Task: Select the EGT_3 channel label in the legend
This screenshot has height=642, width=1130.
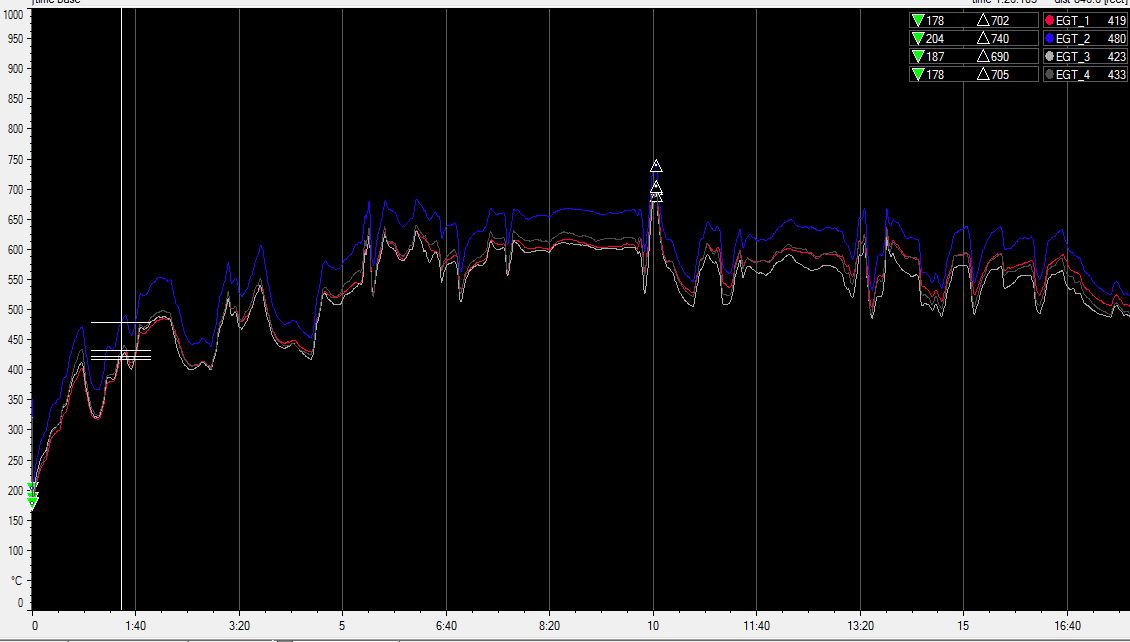Action: click(x=1073, y=57)
